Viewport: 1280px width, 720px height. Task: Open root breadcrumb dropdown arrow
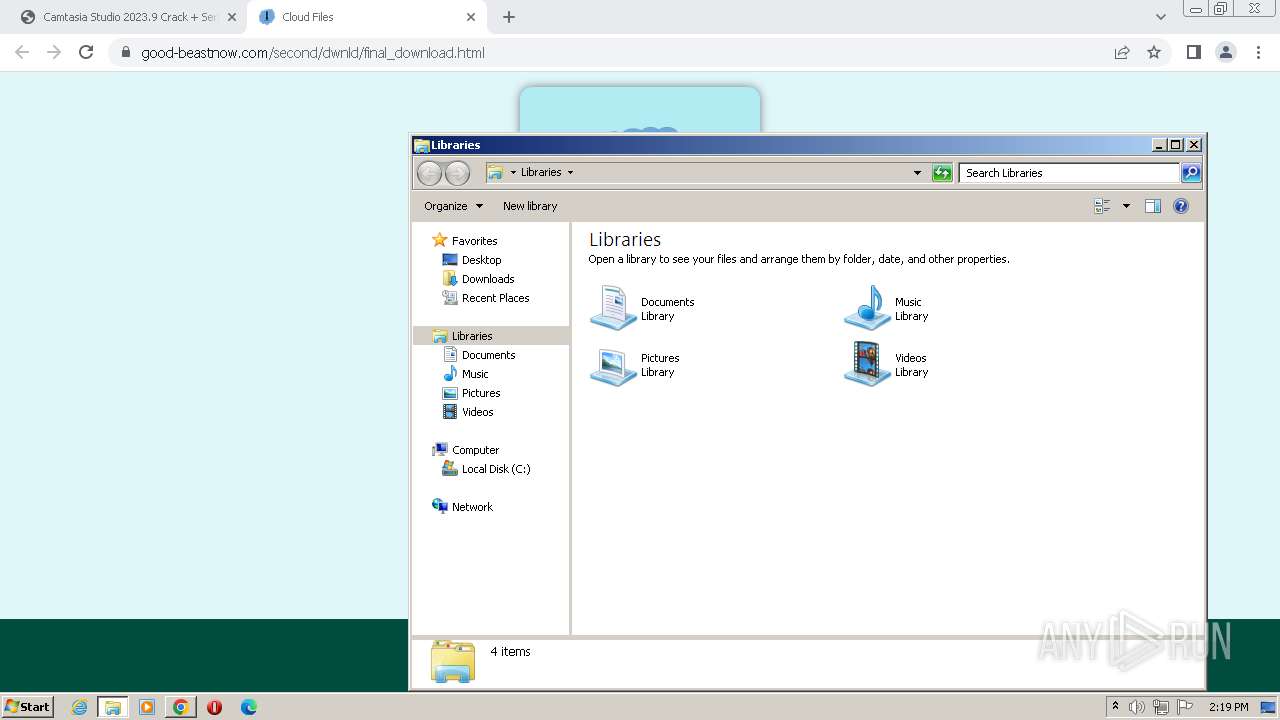513,172
